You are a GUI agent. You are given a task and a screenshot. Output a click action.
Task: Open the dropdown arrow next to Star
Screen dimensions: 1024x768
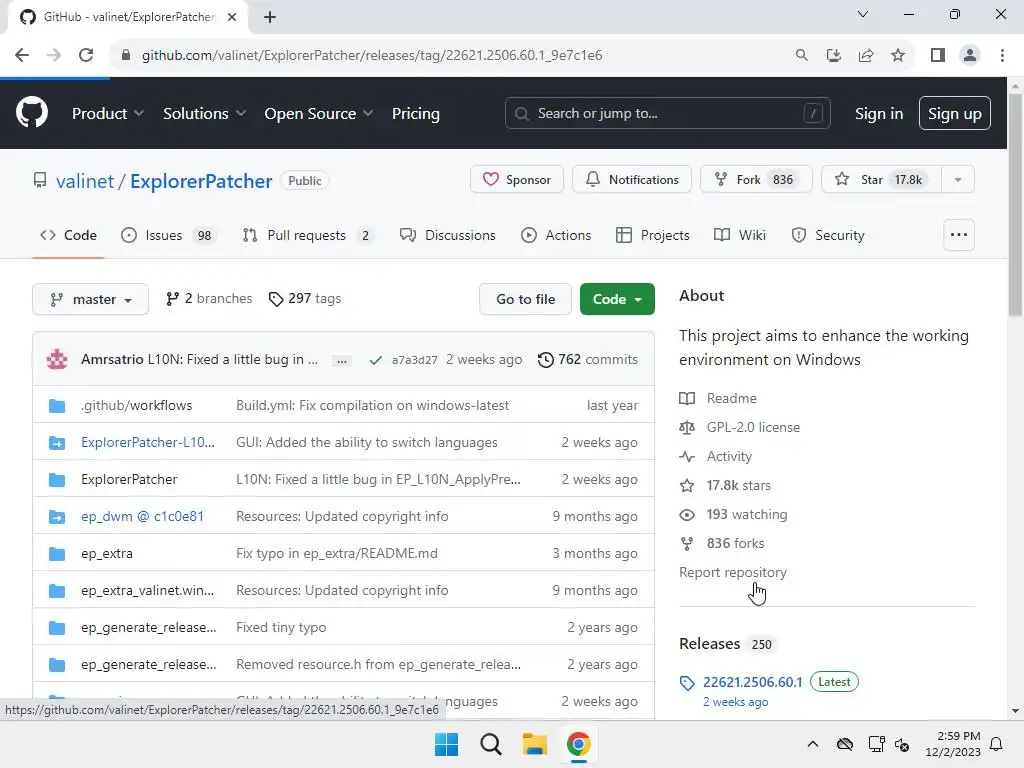(x=958, y=180)
